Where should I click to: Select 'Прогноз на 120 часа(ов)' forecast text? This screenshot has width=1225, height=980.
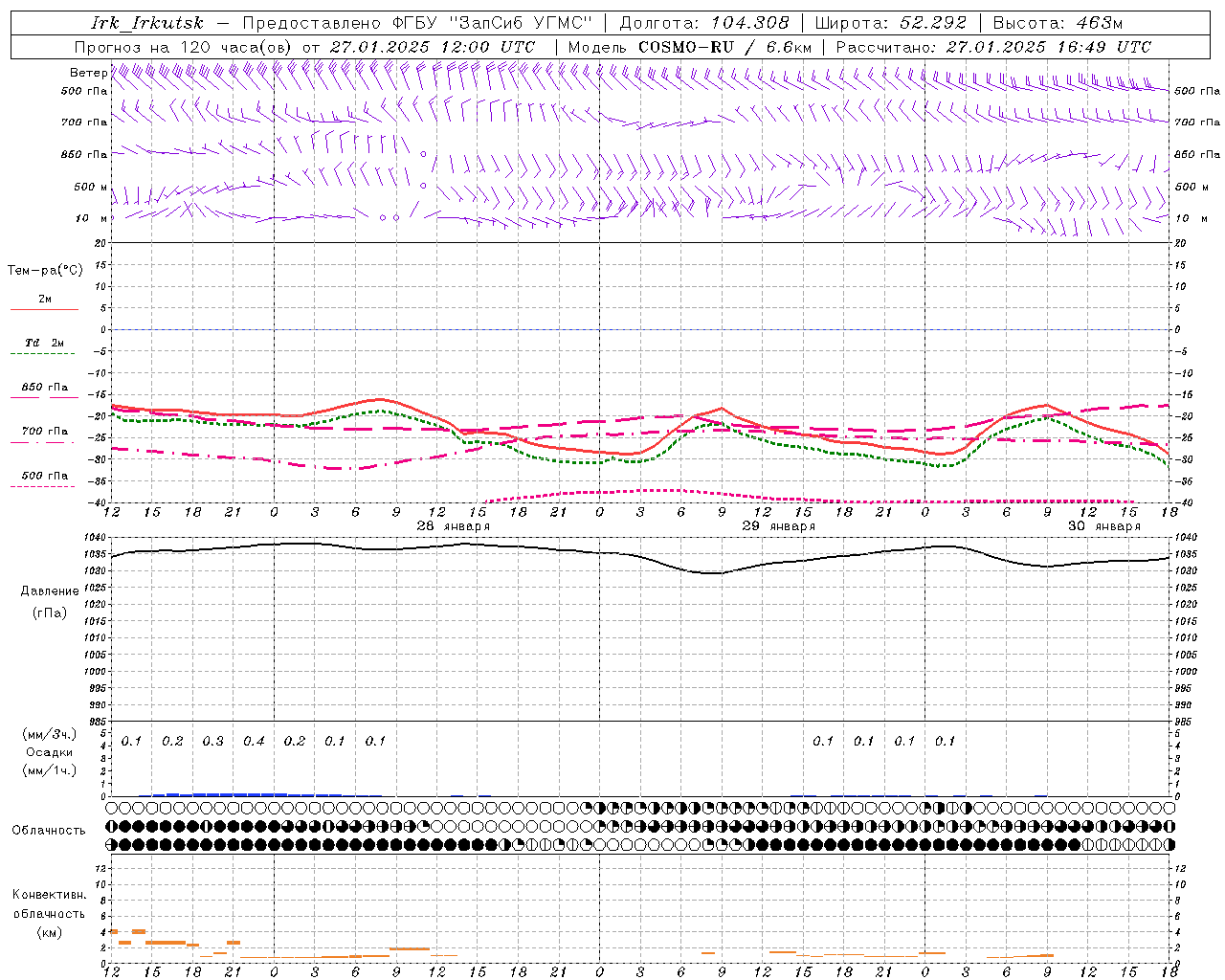(184, 47)
